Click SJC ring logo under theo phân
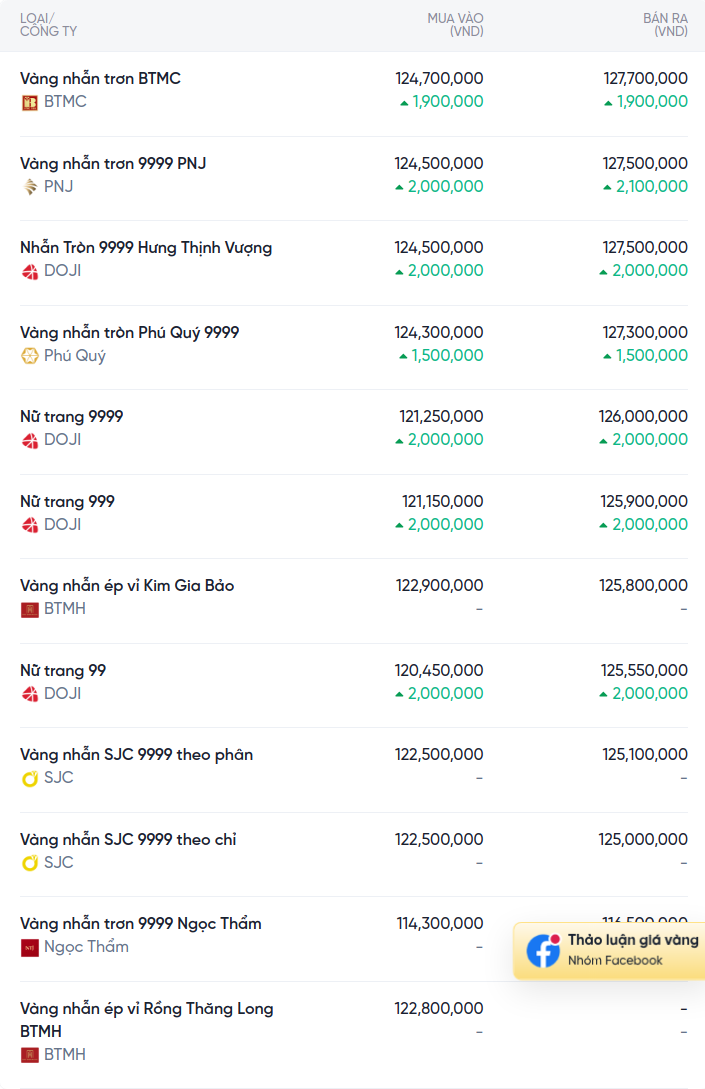The width and height of the screenshot is (705, 1089). tap(30, 778)
